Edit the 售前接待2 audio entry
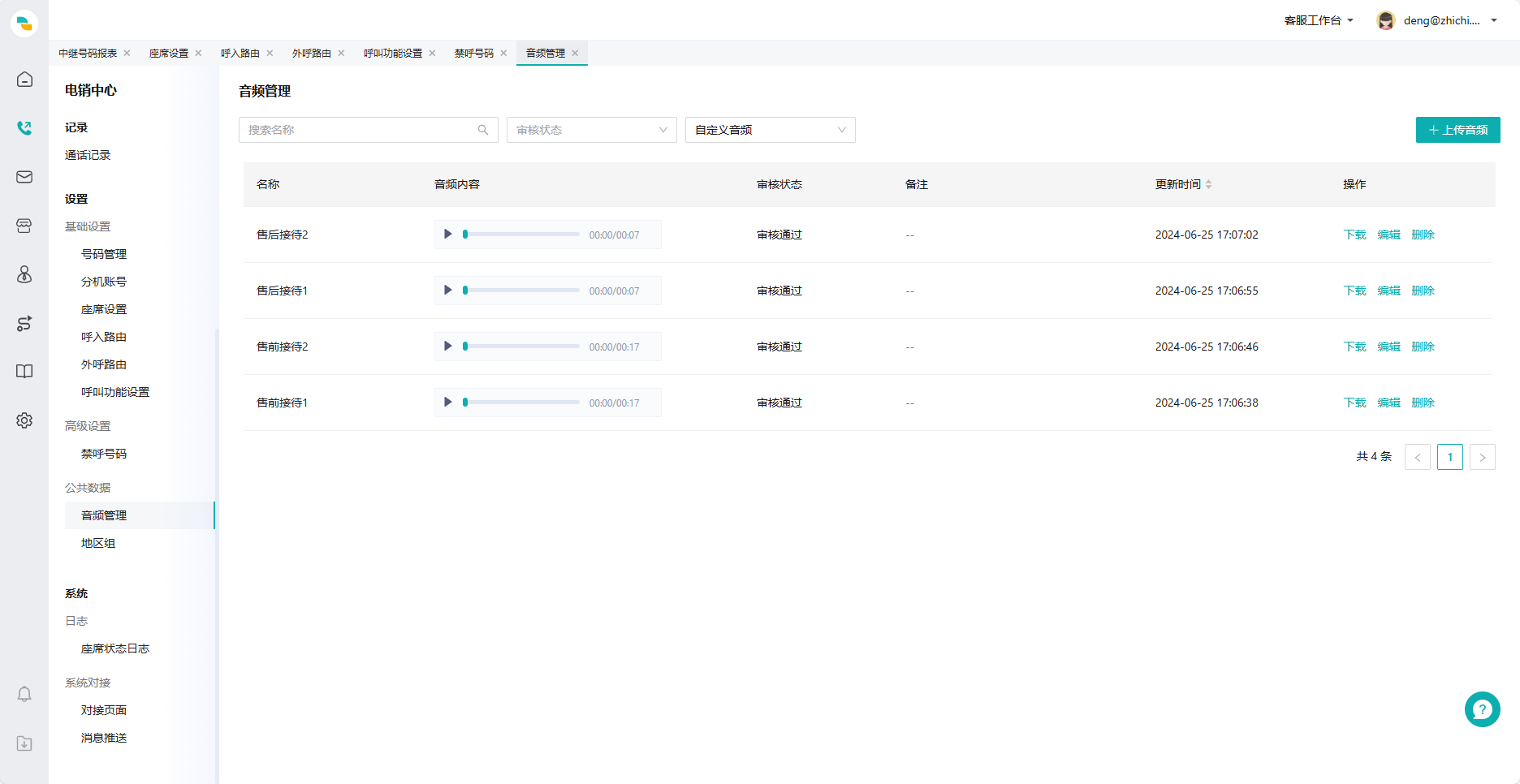The width and height of the screenshot is (1520, 784). 1389,347
